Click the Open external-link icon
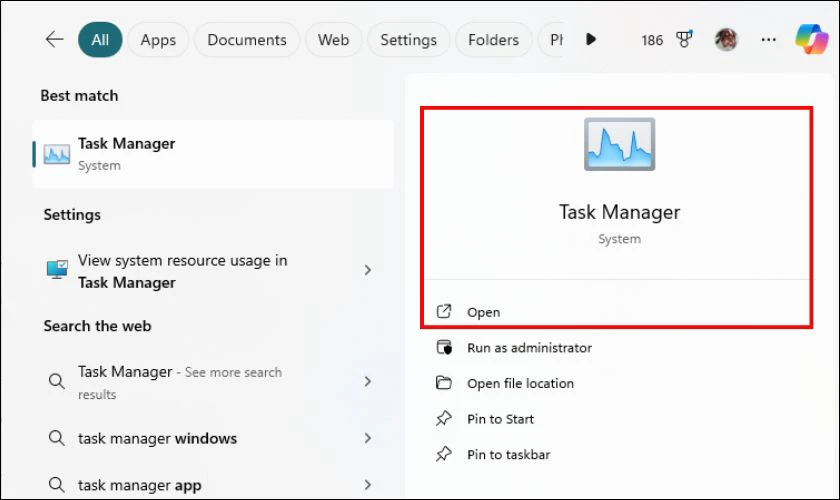The image size is (840, 500). coord(444,311)
